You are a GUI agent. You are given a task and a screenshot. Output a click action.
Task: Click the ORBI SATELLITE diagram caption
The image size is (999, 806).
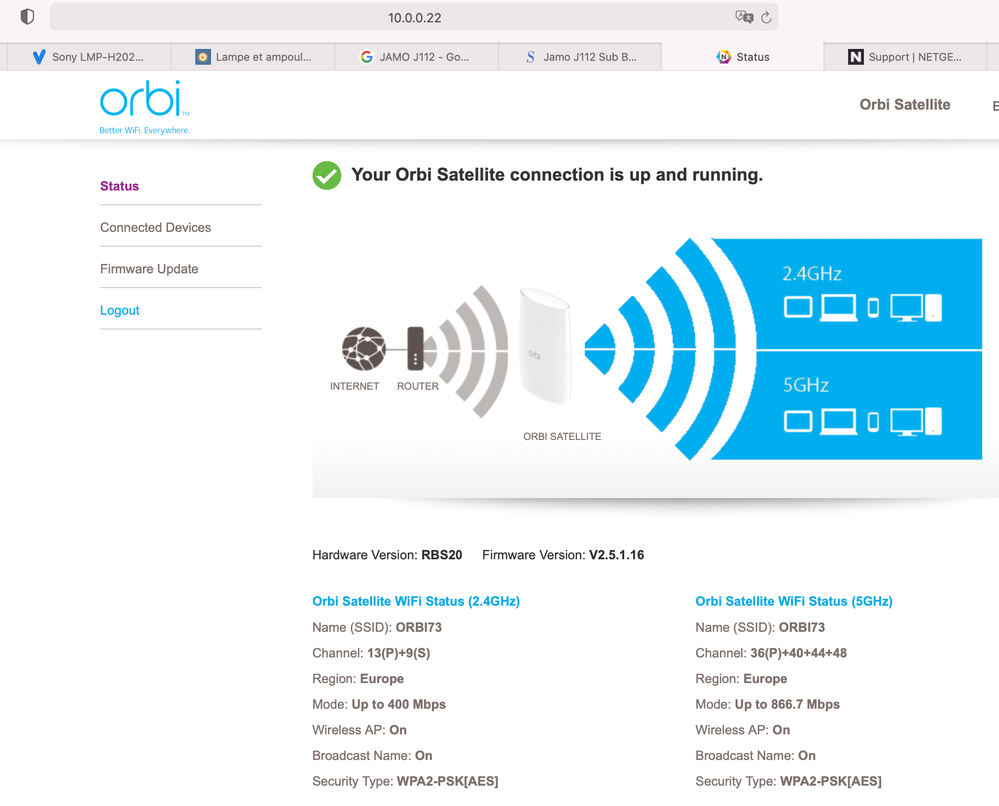[x=563, y=436]
